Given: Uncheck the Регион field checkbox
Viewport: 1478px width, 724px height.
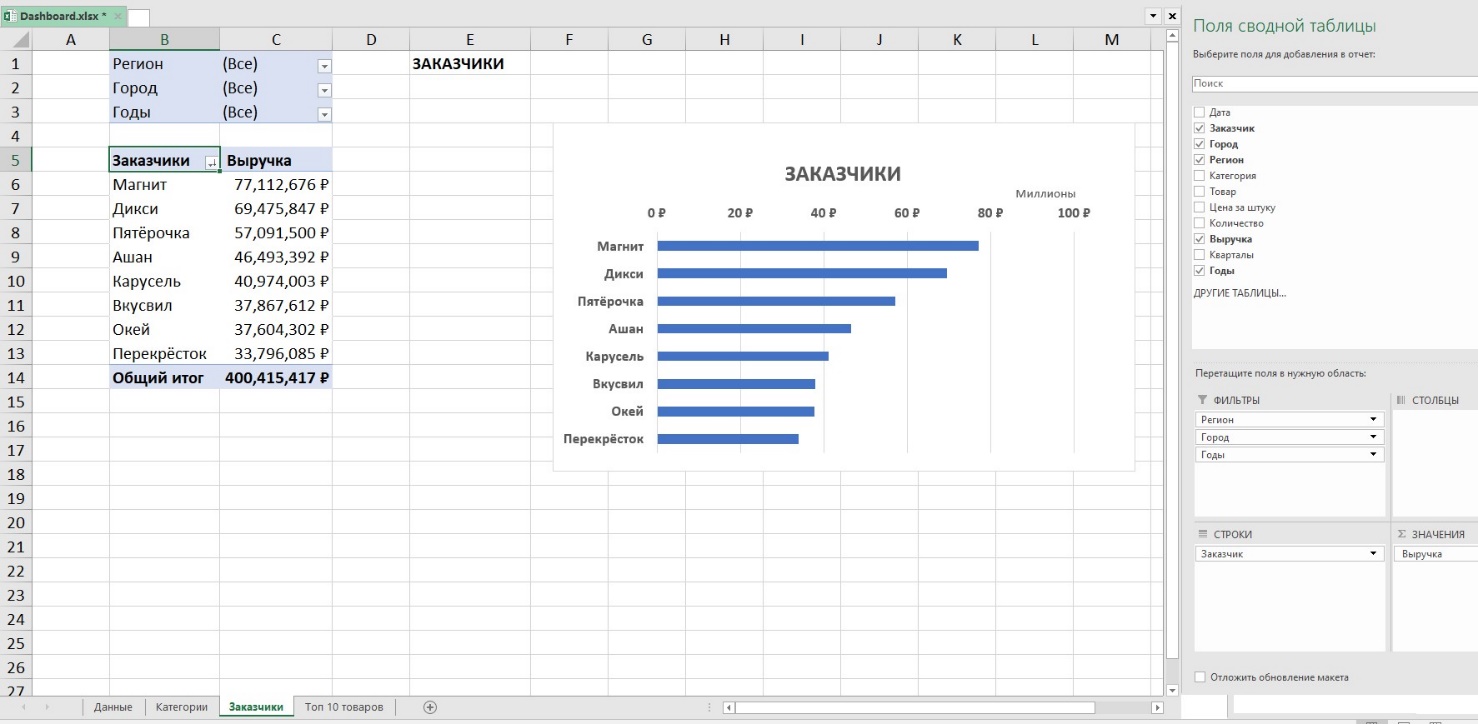Looking at the screenshot, I should [1200, 160].
